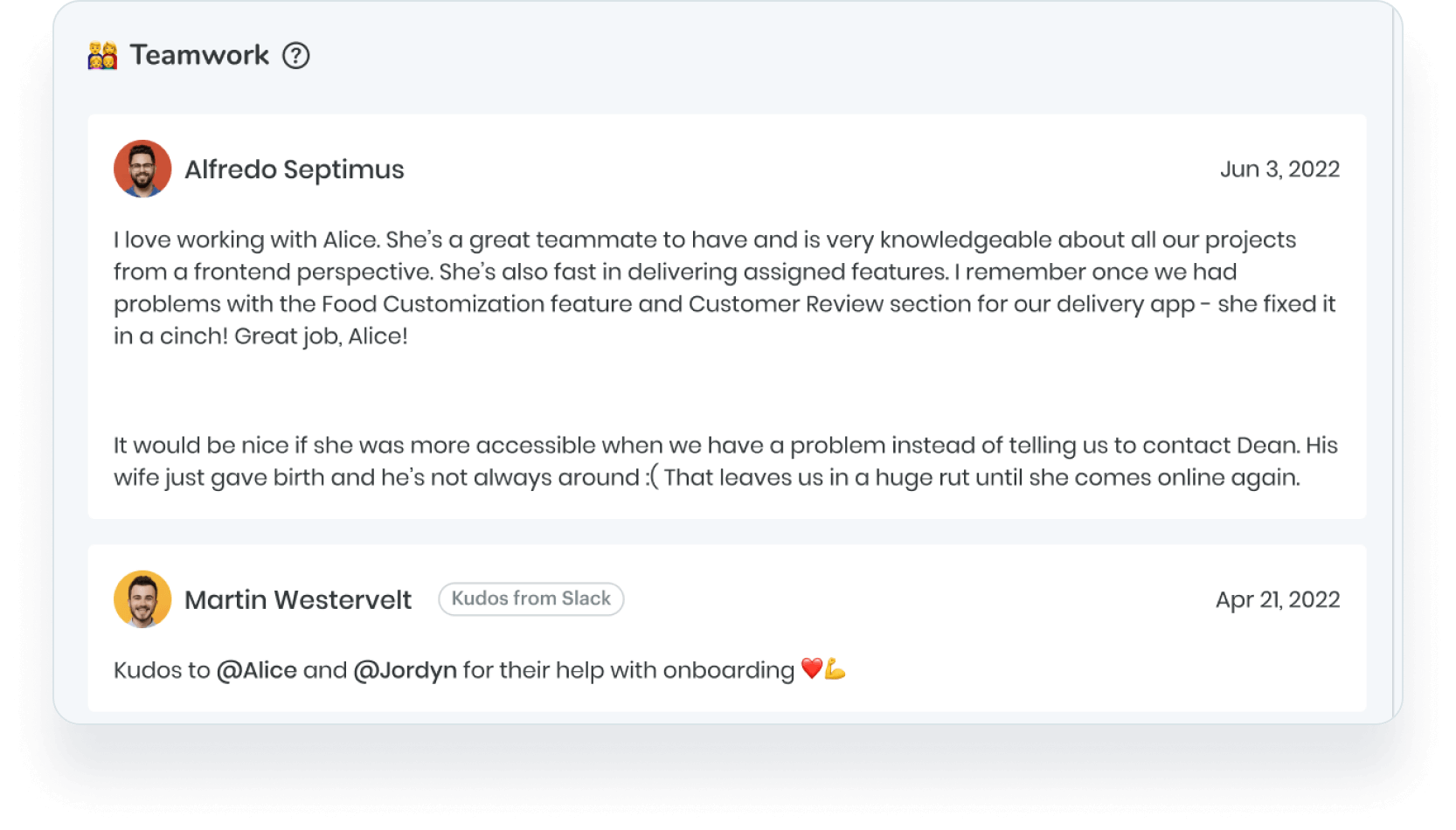
Task: Click the flexed bicep emoji
Action: [x=835, y=670]
